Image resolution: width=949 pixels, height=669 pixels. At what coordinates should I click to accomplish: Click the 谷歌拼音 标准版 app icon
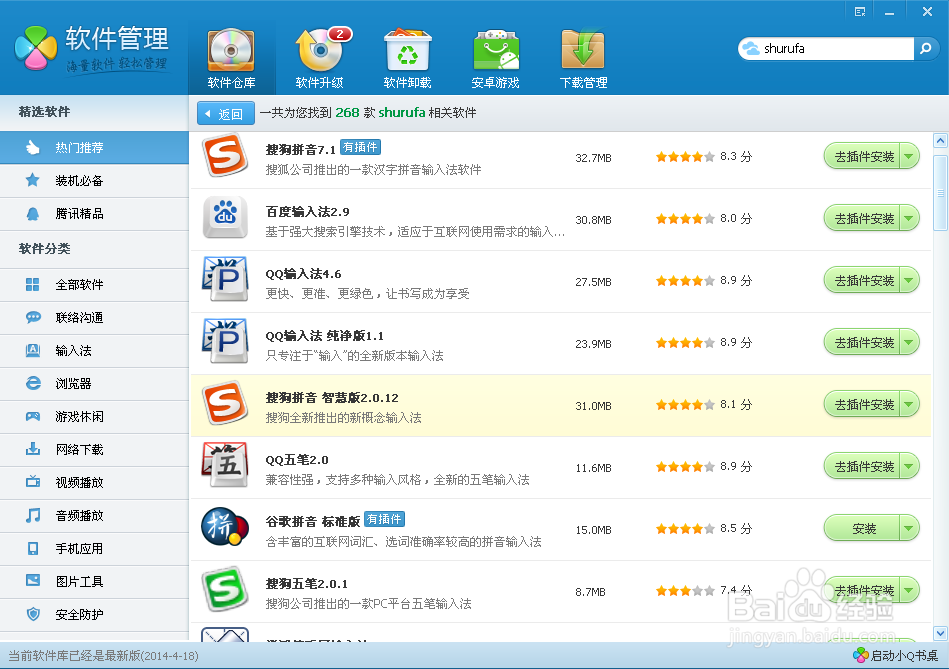coord(225,527)
